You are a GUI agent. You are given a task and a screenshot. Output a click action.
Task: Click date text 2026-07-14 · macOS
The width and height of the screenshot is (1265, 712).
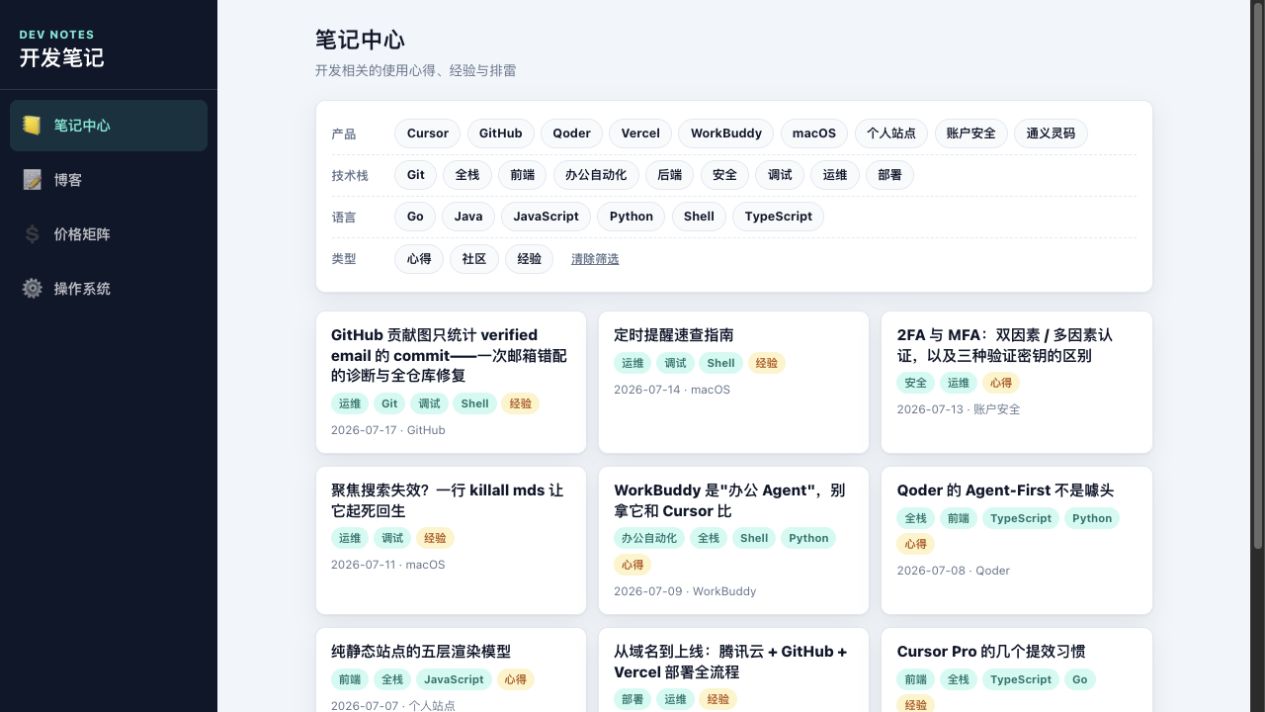672,390
